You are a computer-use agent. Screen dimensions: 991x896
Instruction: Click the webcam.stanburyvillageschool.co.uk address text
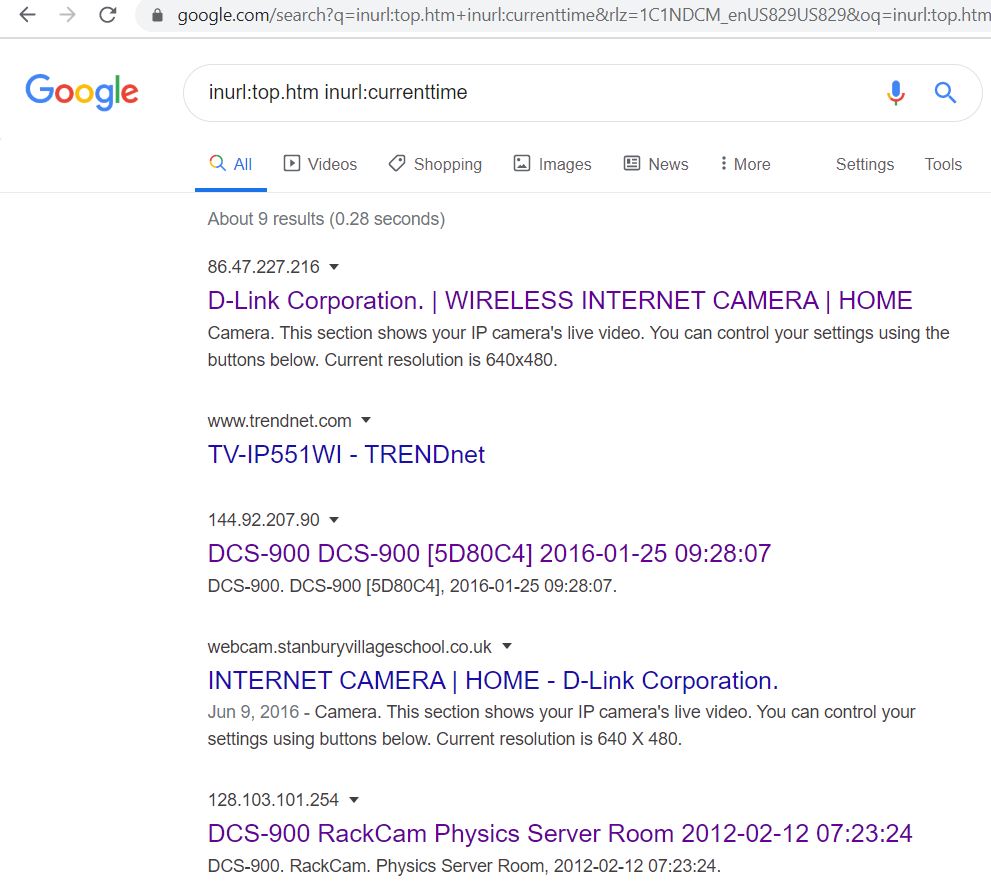[350, 647]
